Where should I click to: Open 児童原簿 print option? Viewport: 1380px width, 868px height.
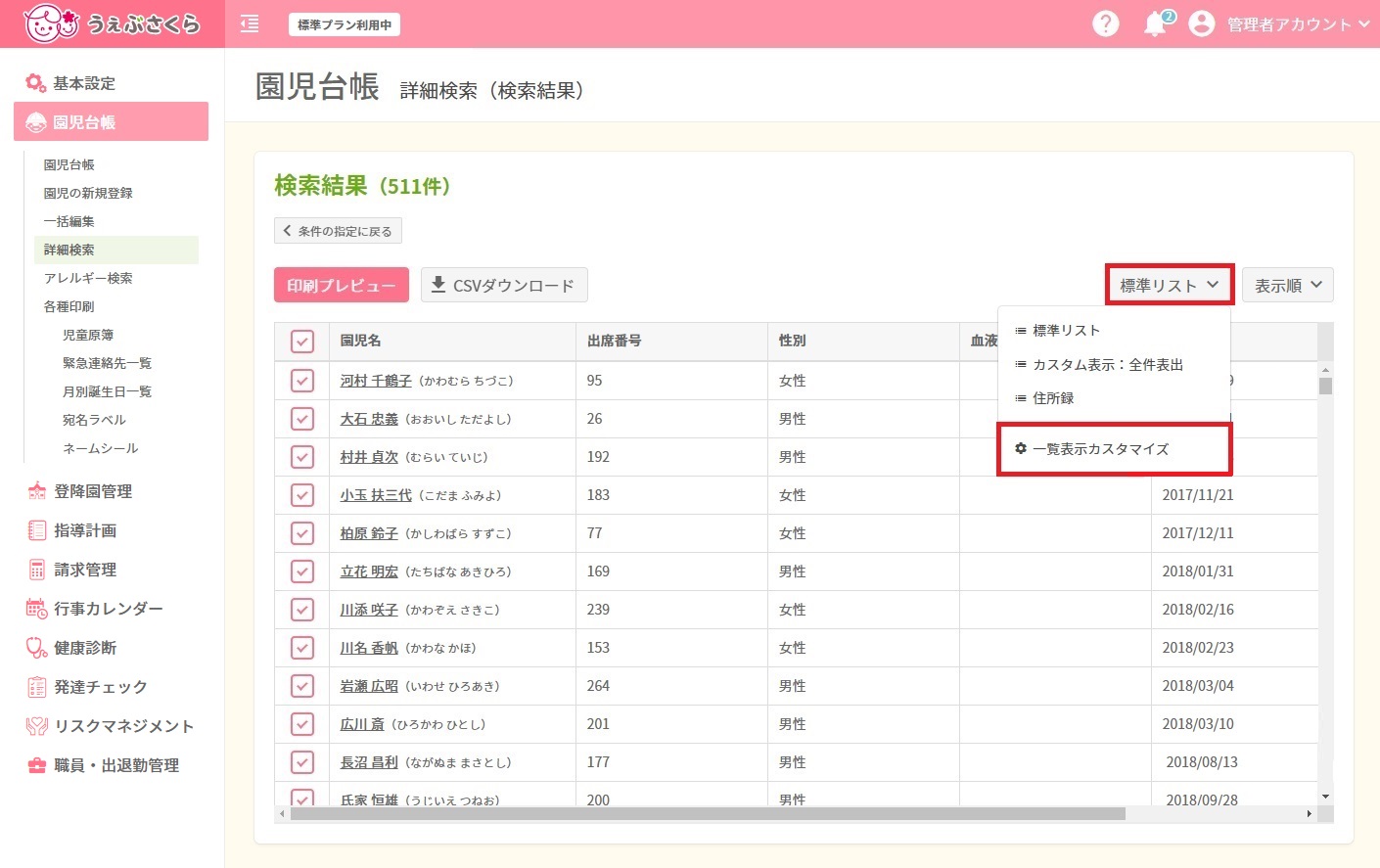(88, 336)
